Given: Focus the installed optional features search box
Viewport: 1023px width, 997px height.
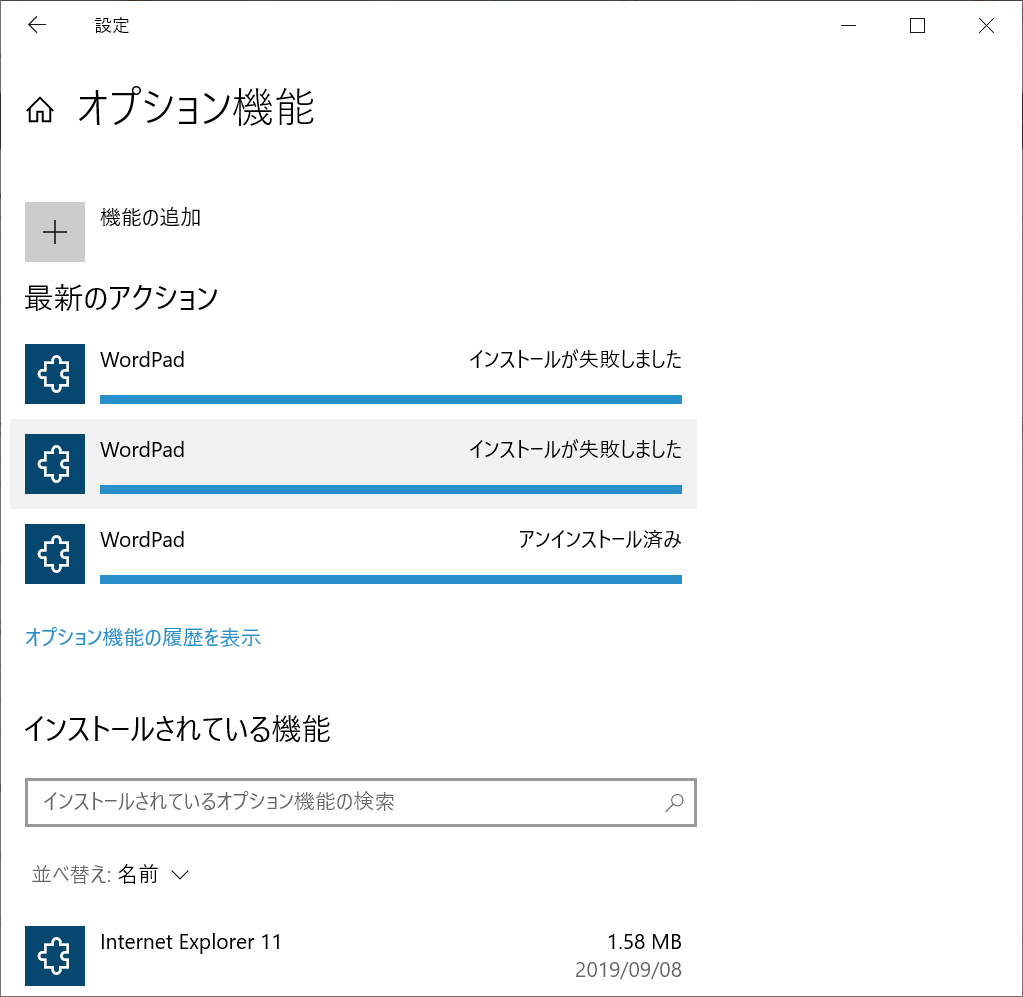Looking at the screenshot, I should (361, 802).
